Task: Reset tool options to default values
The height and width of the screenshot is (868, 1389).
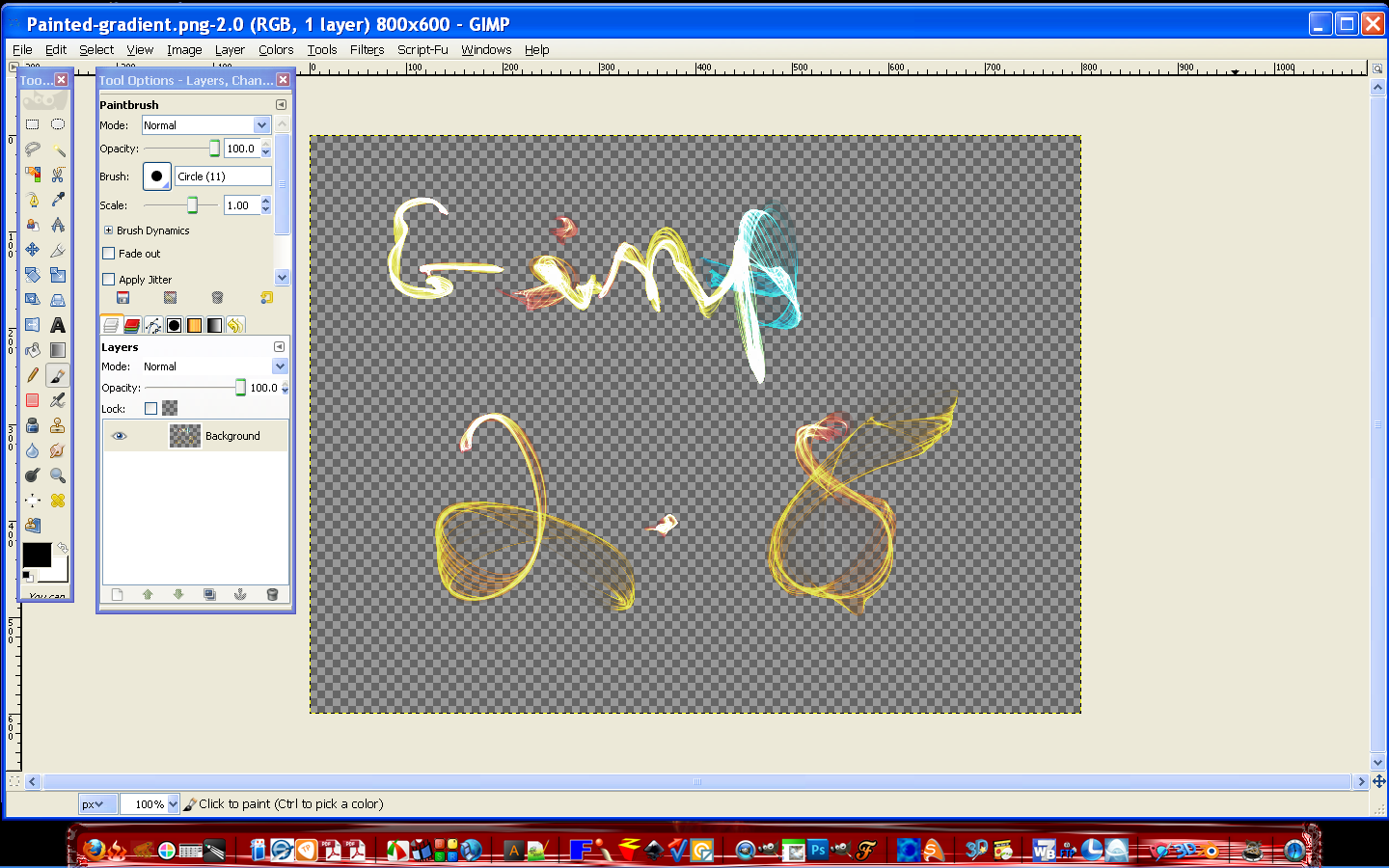Action: [267, 298]
